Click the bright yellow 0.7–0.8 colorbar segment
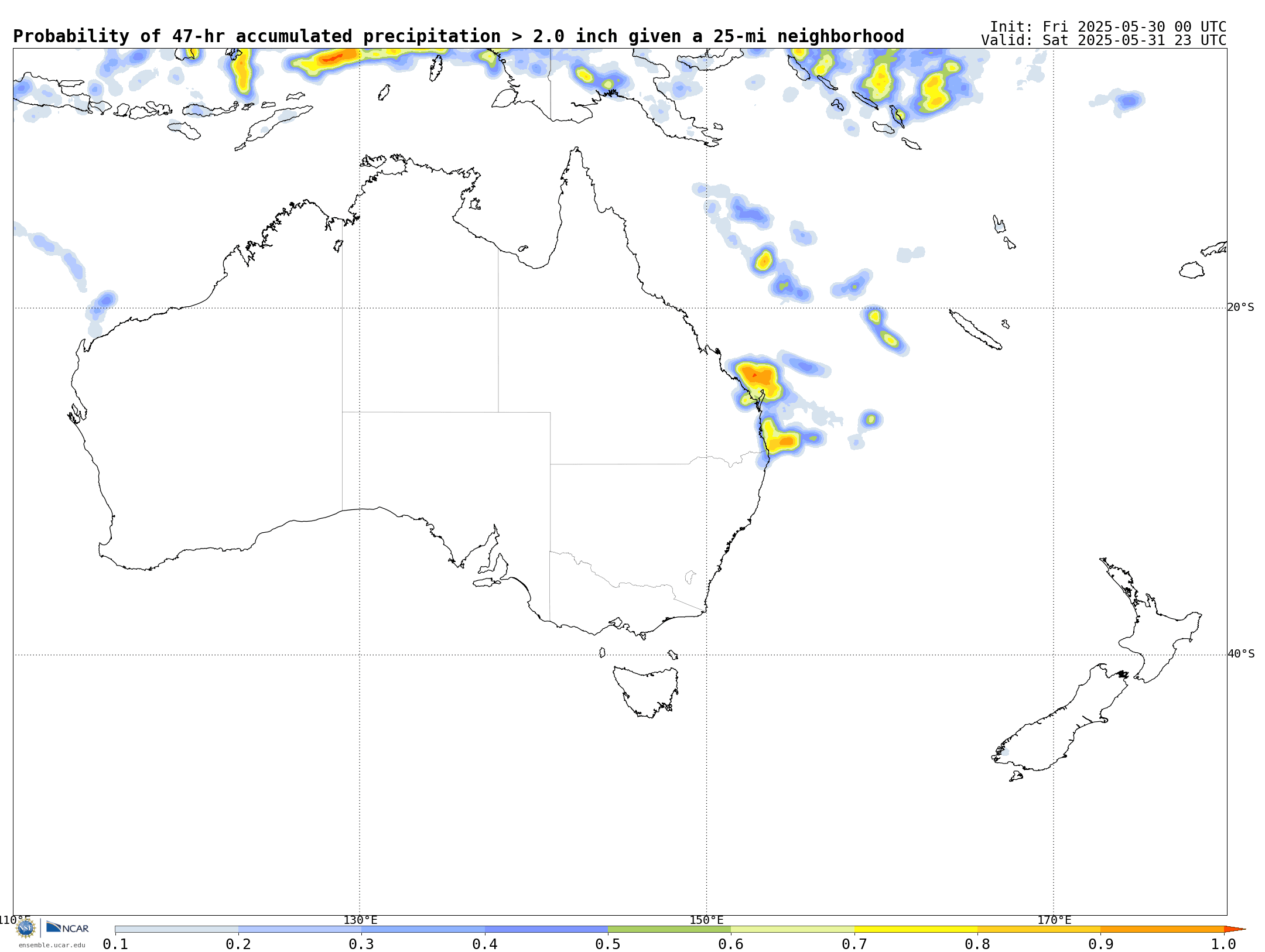This screenshot has width=1265, height=952. [916, 929]
